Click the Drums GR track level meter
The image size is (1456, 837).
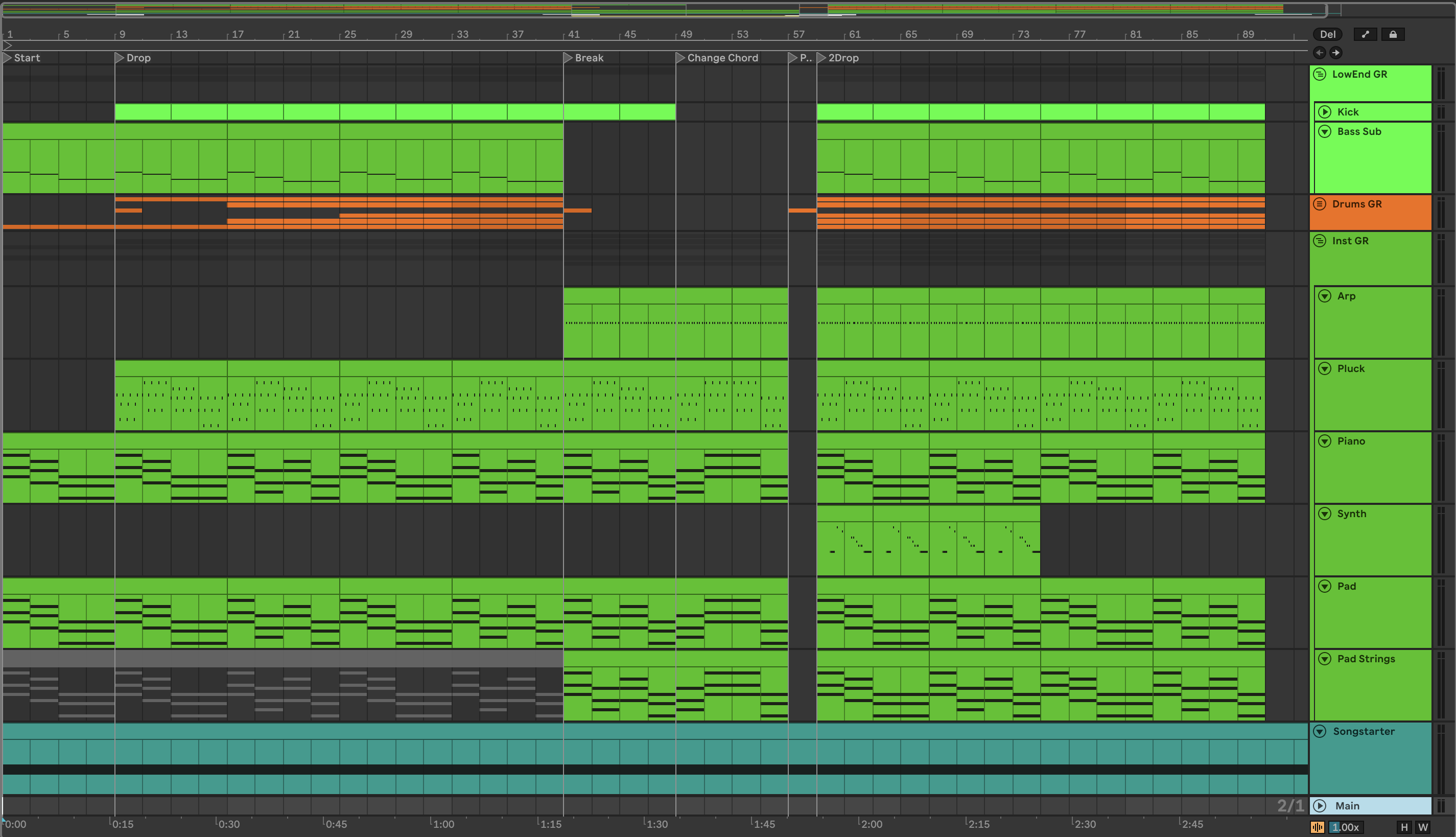click(x=1441, y=212)
